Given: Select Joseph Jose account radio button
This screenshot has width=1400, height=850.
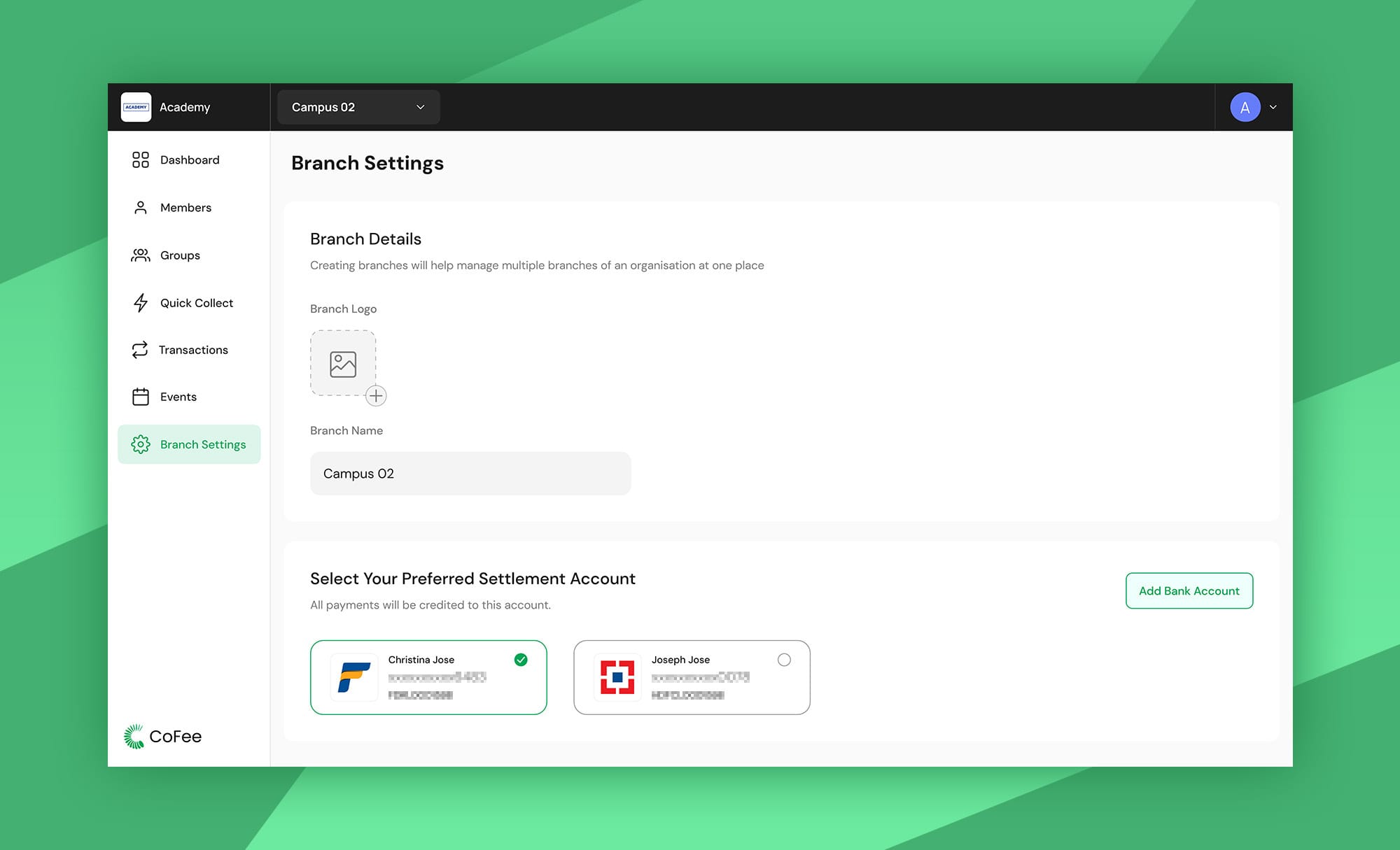Looking at the screenshot, I should click(x=784, y=660).
